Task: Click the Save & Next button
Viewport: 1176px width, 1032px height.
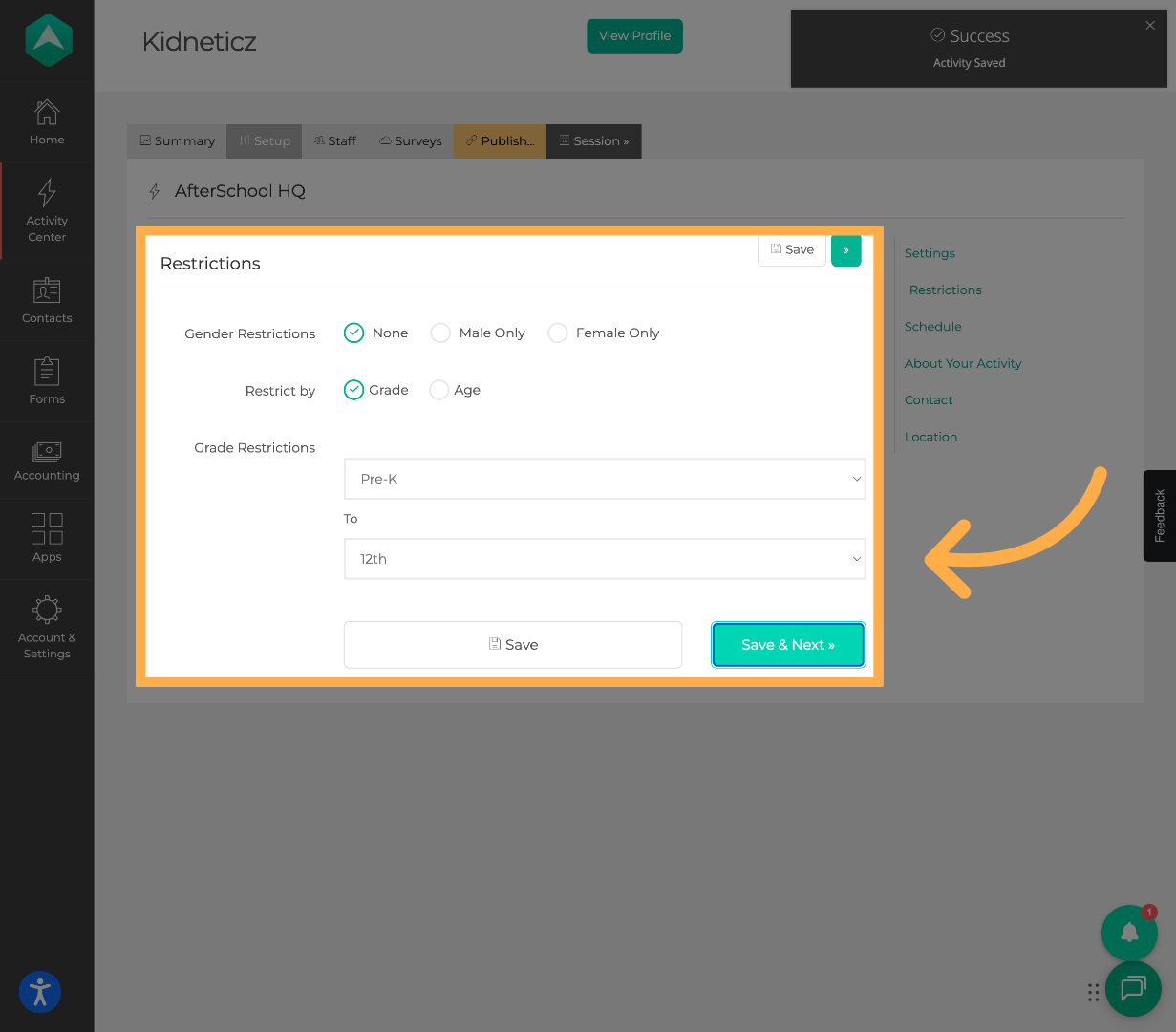Action: (787, 645)
